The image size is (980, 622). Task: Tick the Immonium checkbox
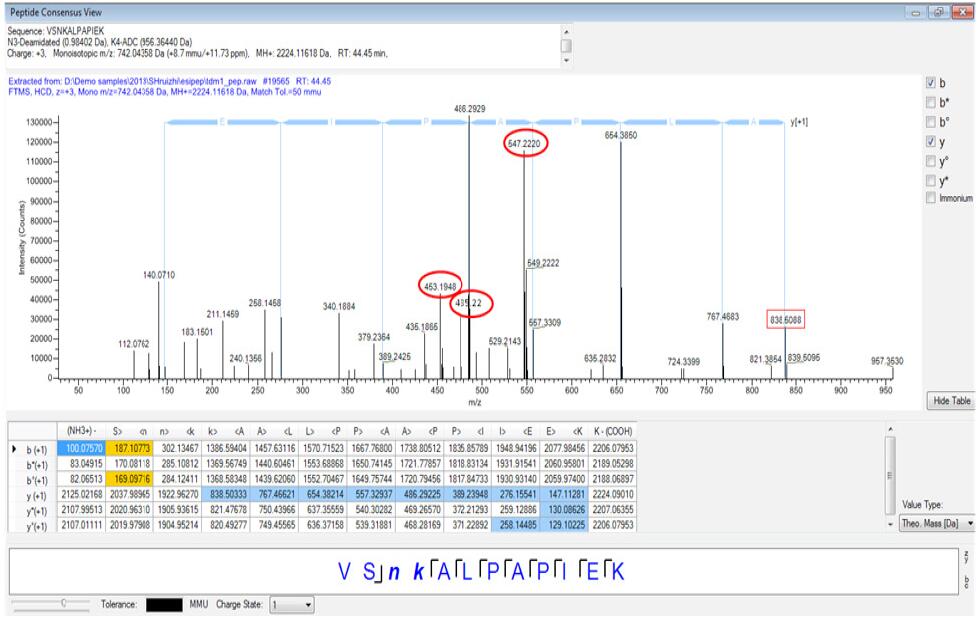click(932, 199)
